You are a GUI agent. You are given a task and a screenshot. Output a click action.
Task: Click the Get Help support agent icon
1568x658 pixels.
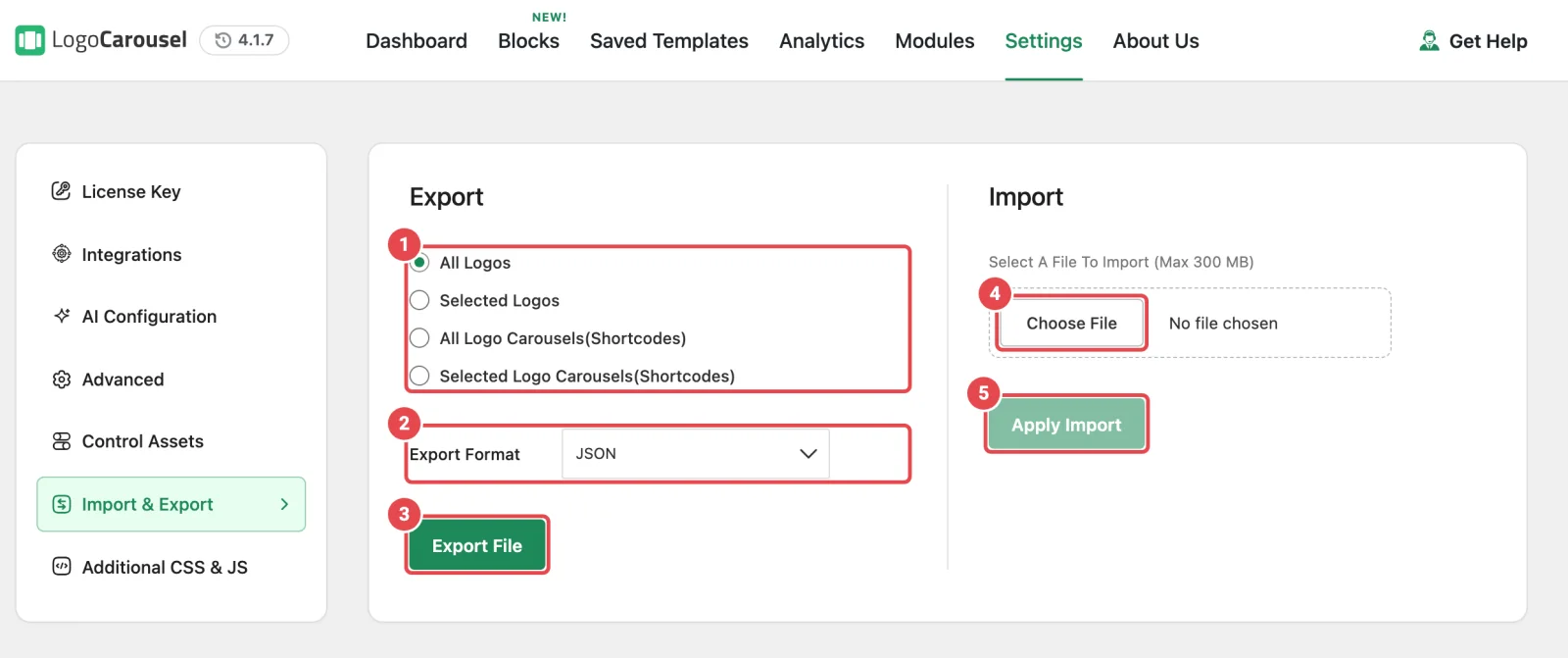click(1430, 41)
